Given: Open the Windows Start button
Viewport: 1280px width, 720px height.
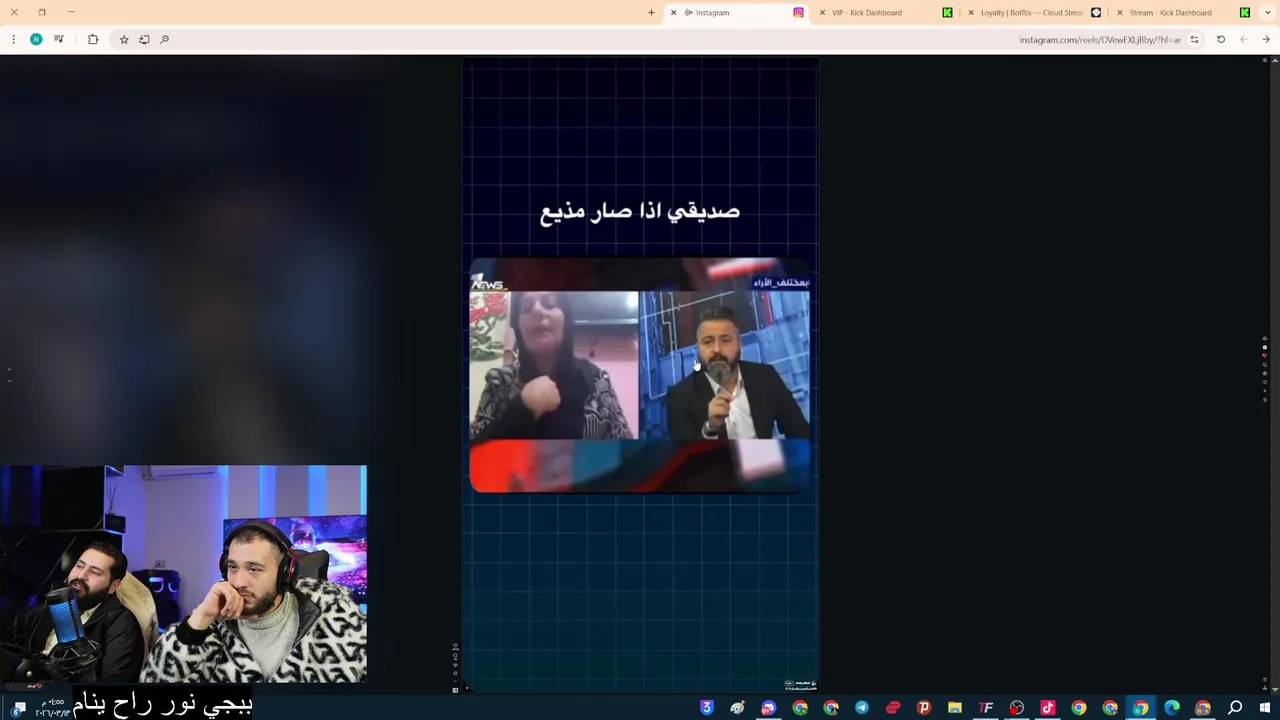Looking at the screenshot, I should (1265, 708).
